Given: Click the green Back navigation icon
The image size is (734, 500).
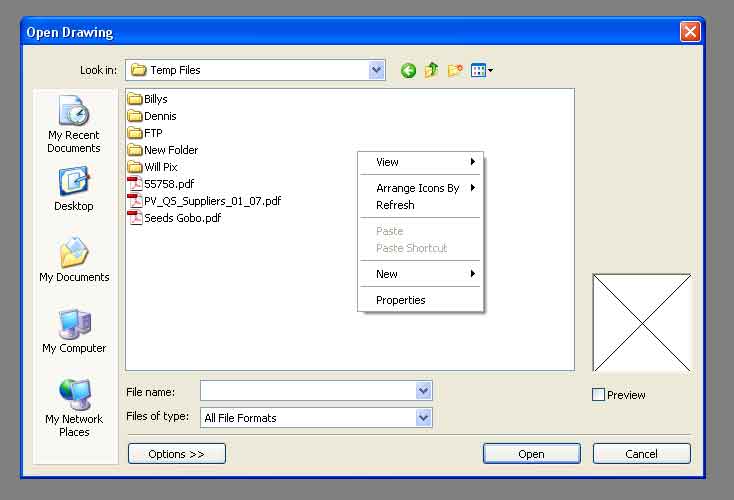Looking at the screenshot, I should [x=408, y=71].
